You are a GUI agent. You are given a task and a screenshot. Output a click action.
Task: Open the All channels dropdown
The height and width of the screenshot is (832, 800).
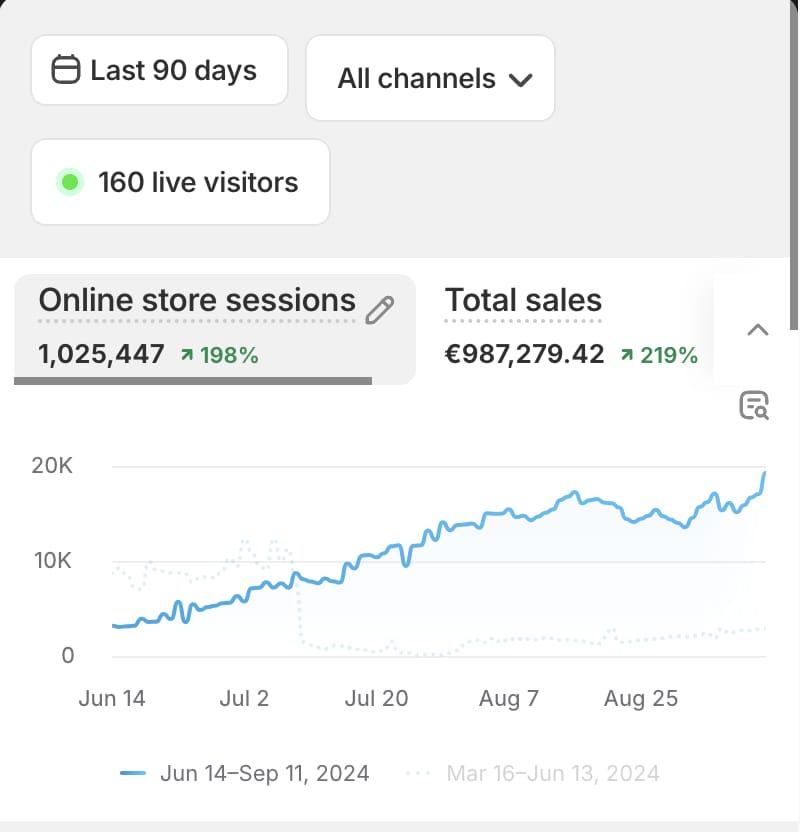tap(430, 78)
